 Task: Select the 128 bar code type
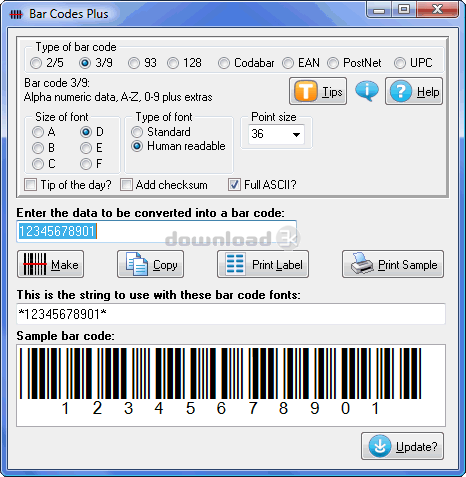coord(173,63)
